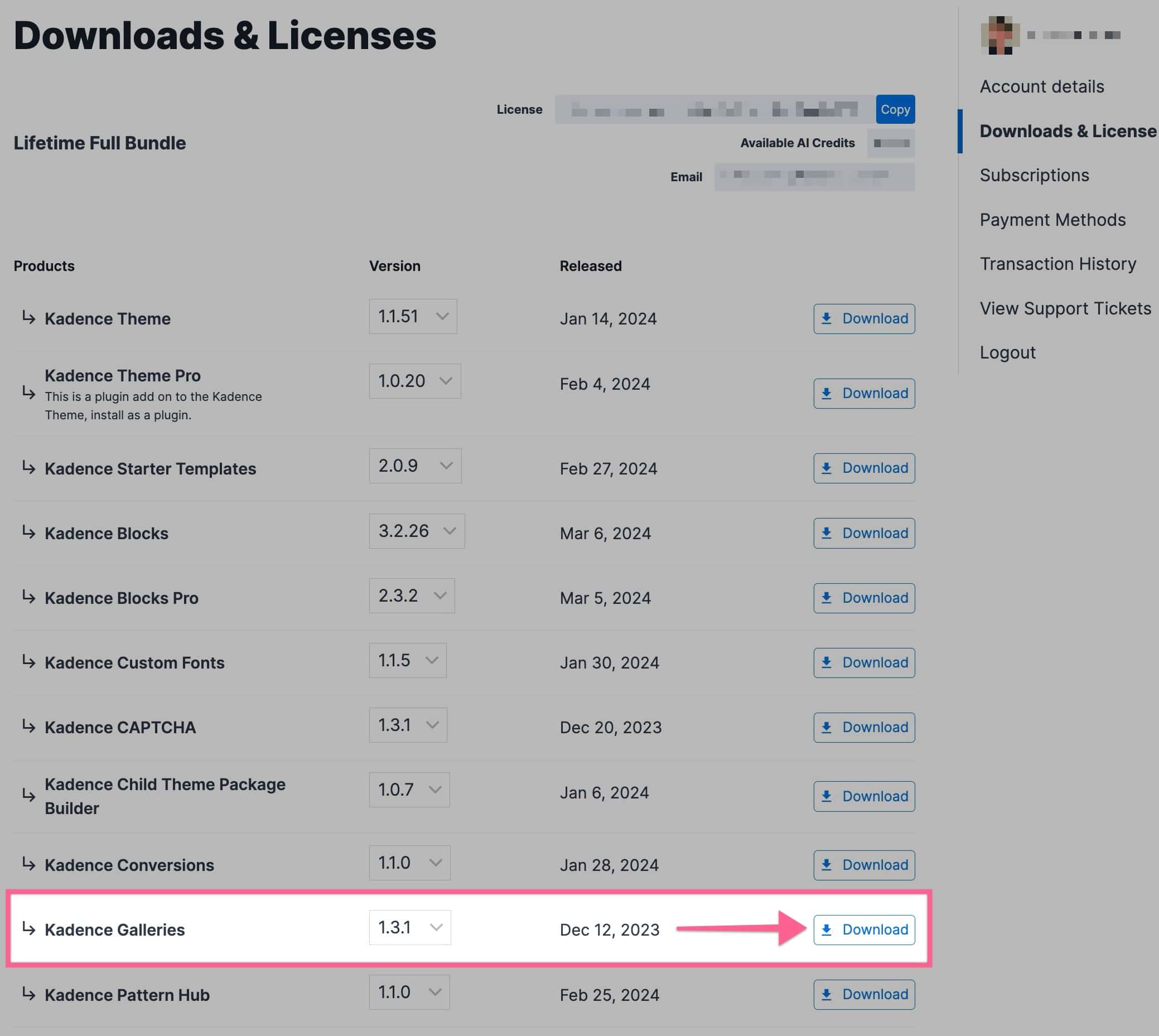Screen dimensions: 1159x1036
Task: Open the license key field
Action: (x=715, y=109)
